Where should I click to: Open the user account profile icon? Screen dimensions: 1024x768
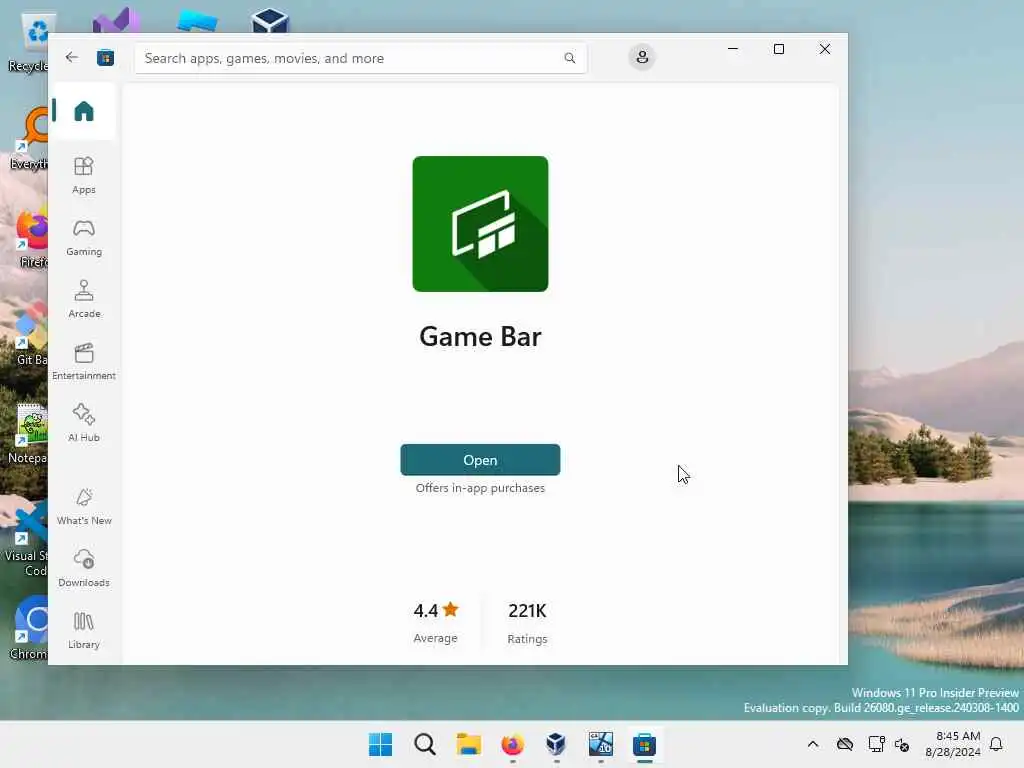642,57
